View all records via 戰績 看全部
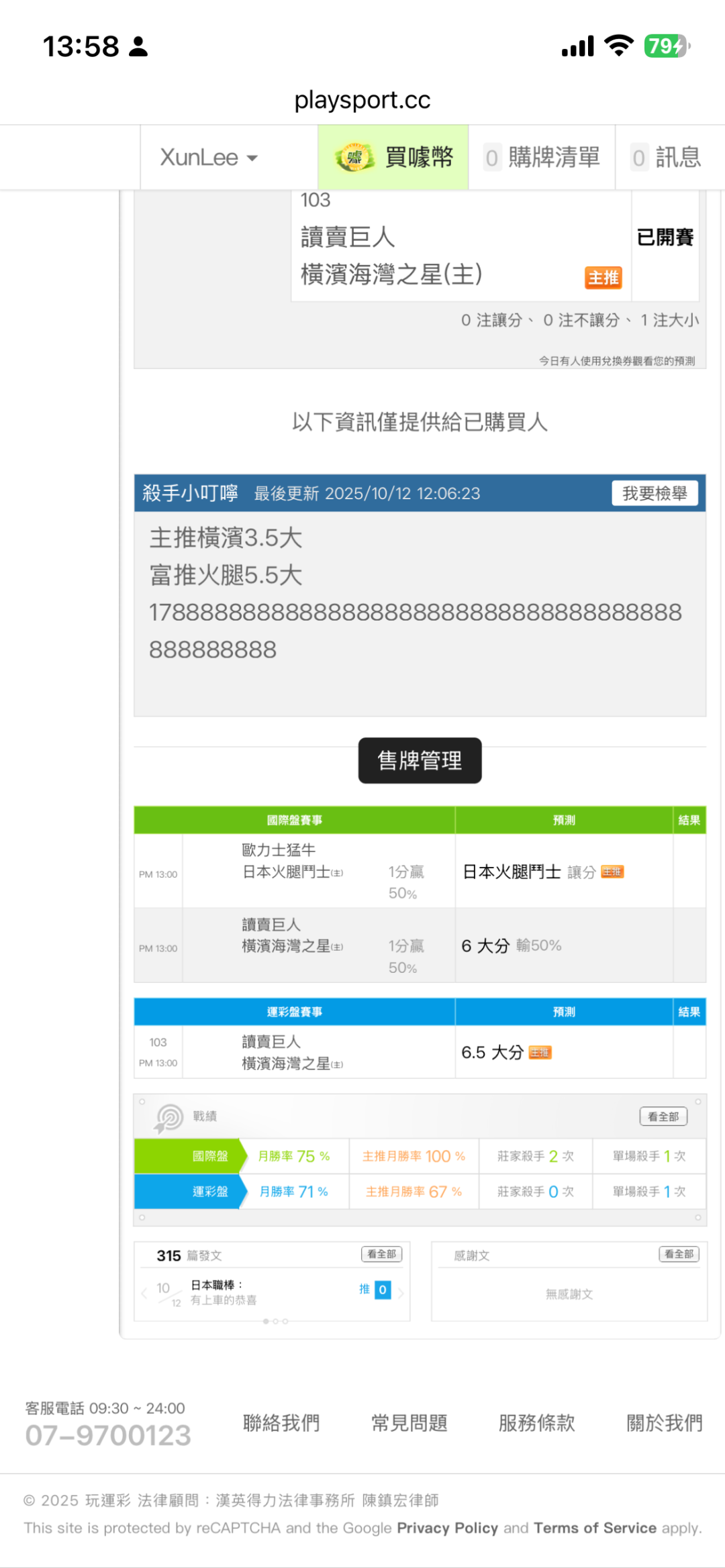Image resolution: width=725 pixels, height=1568 pixels. coord(663,1116)
